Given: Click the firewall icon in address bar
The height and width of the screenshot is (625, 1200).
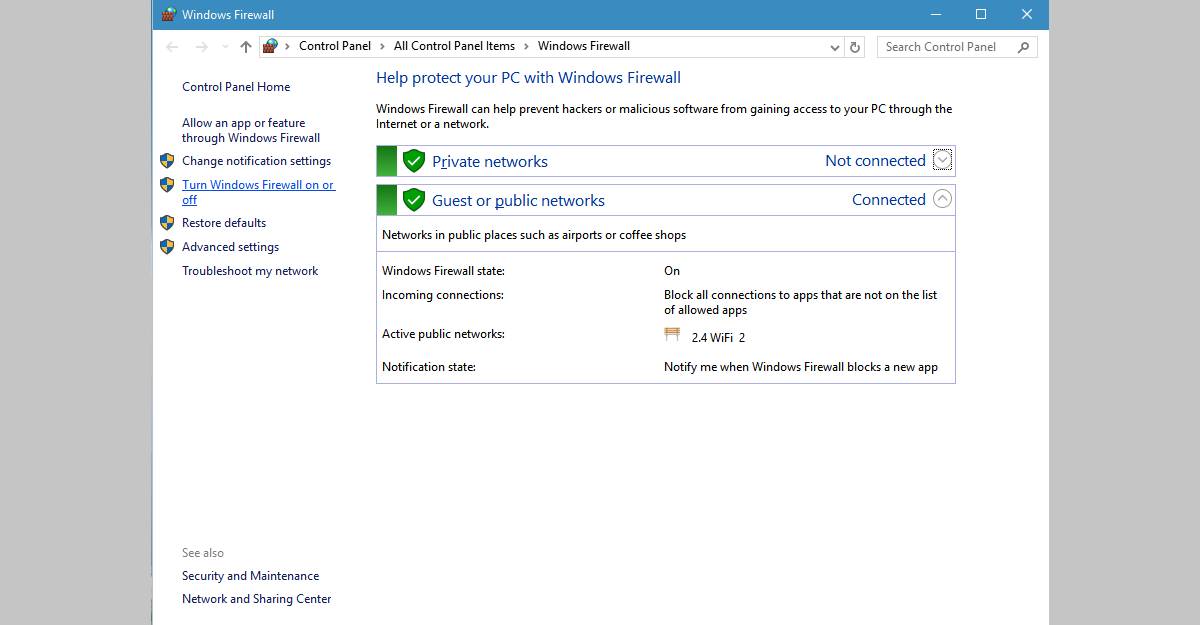Looking at the screenshot, I should coord(270,46).
